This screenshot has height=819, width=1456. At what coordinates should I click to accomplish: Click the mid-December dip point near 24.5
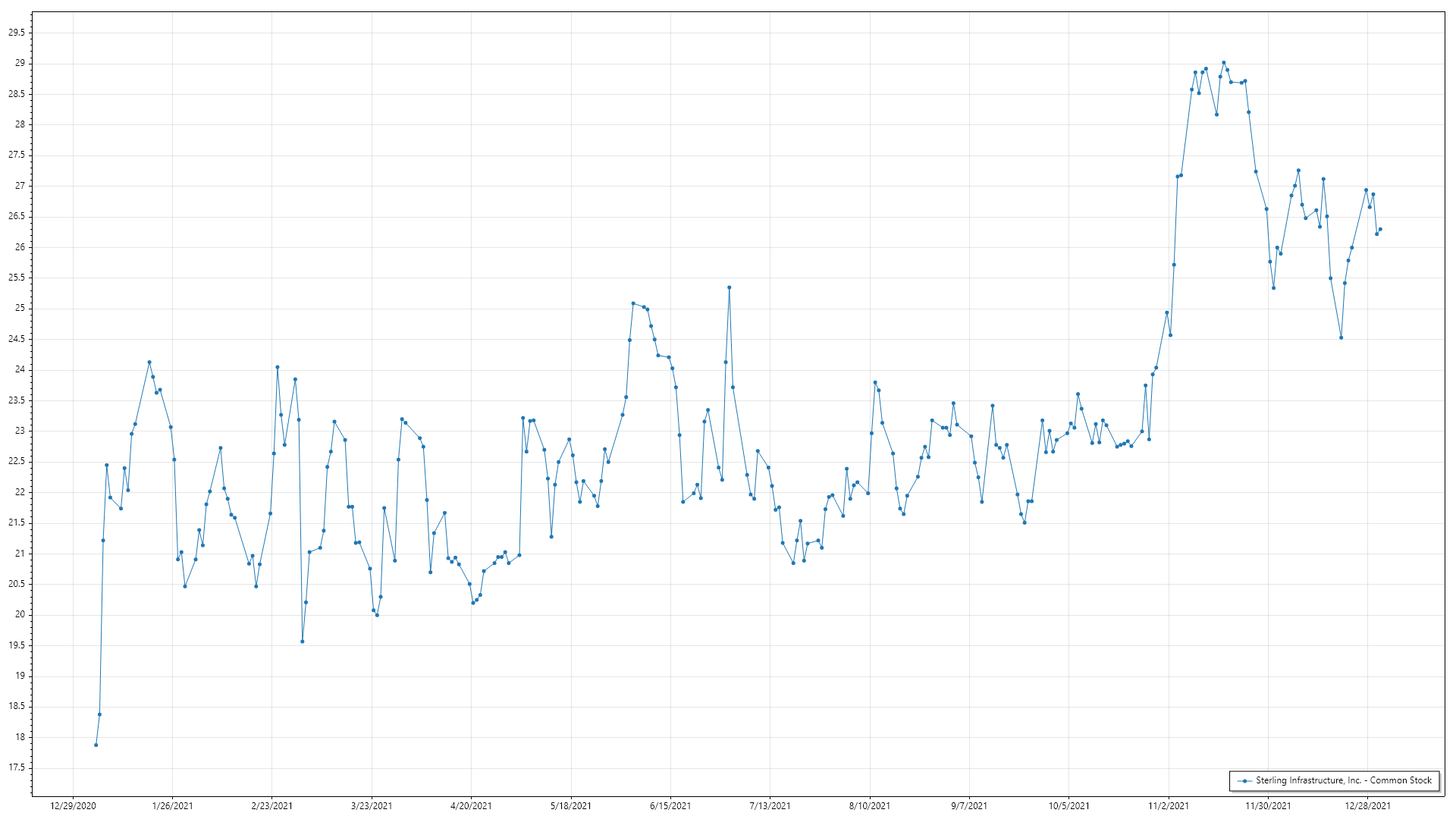click(1341, 337)
